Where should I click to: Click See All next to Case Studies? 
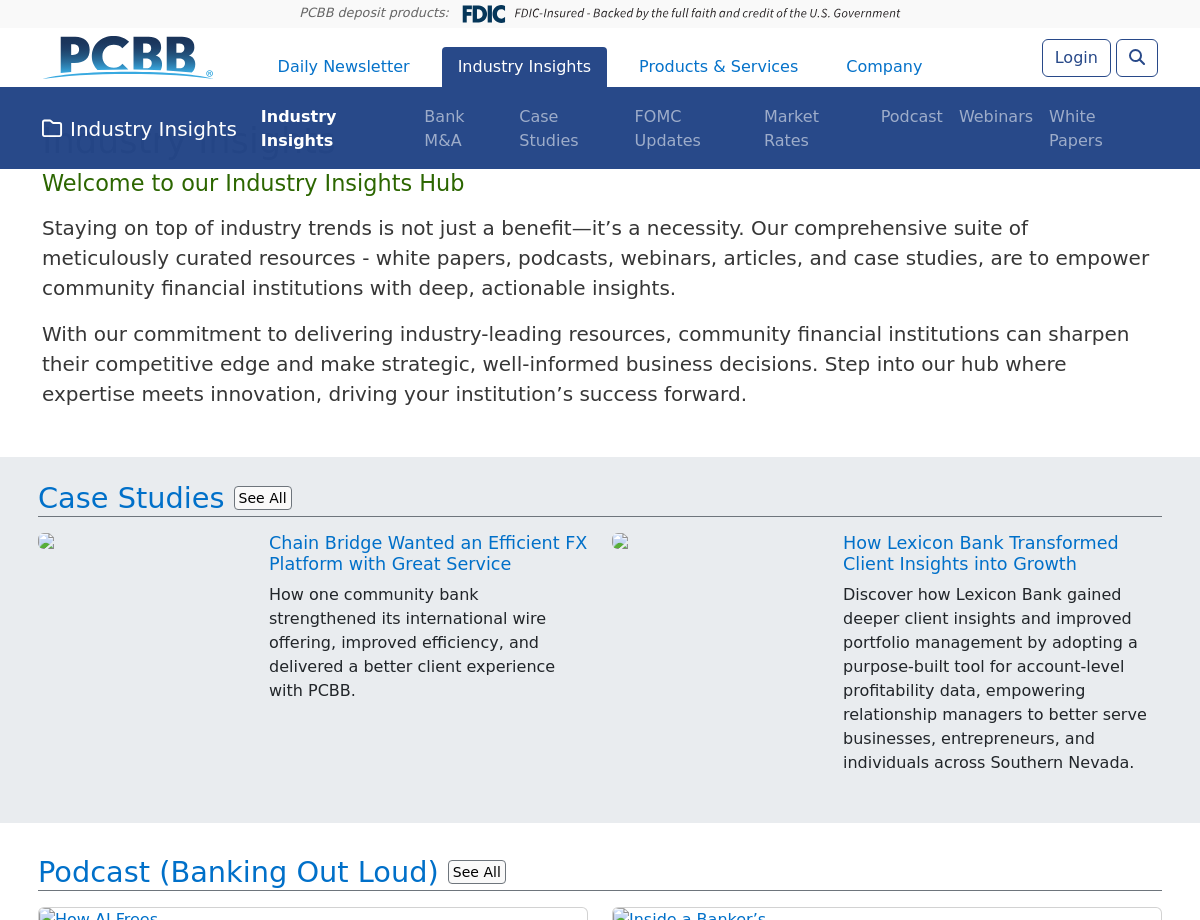(263, 498)
